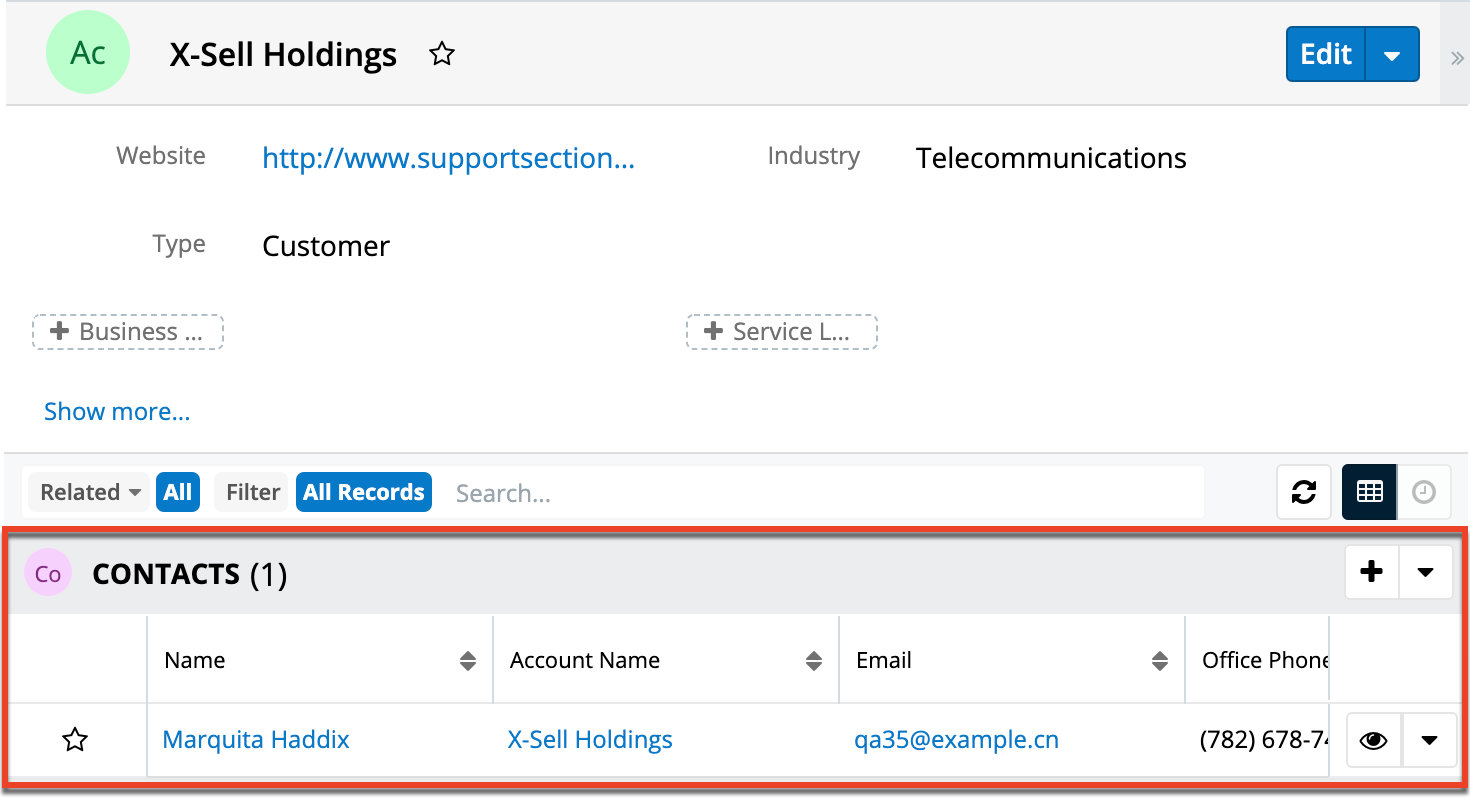Image resolution: width=1470 pixels, height=798 pixels.
Task: Preview Marquita Haddix with eye icon
Action: point(1375,741)
